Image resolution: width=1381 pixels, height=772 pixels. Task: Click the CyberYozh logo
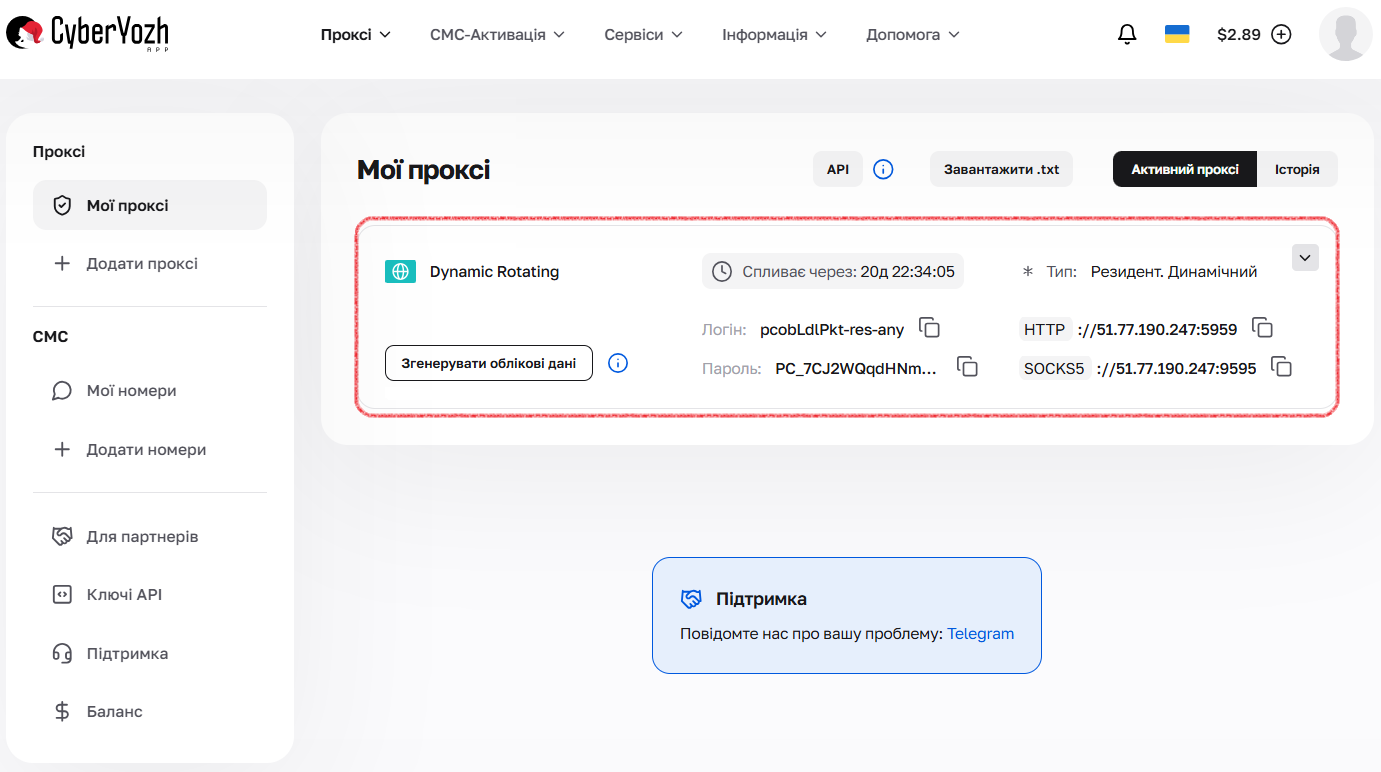(x=86, y=33)
